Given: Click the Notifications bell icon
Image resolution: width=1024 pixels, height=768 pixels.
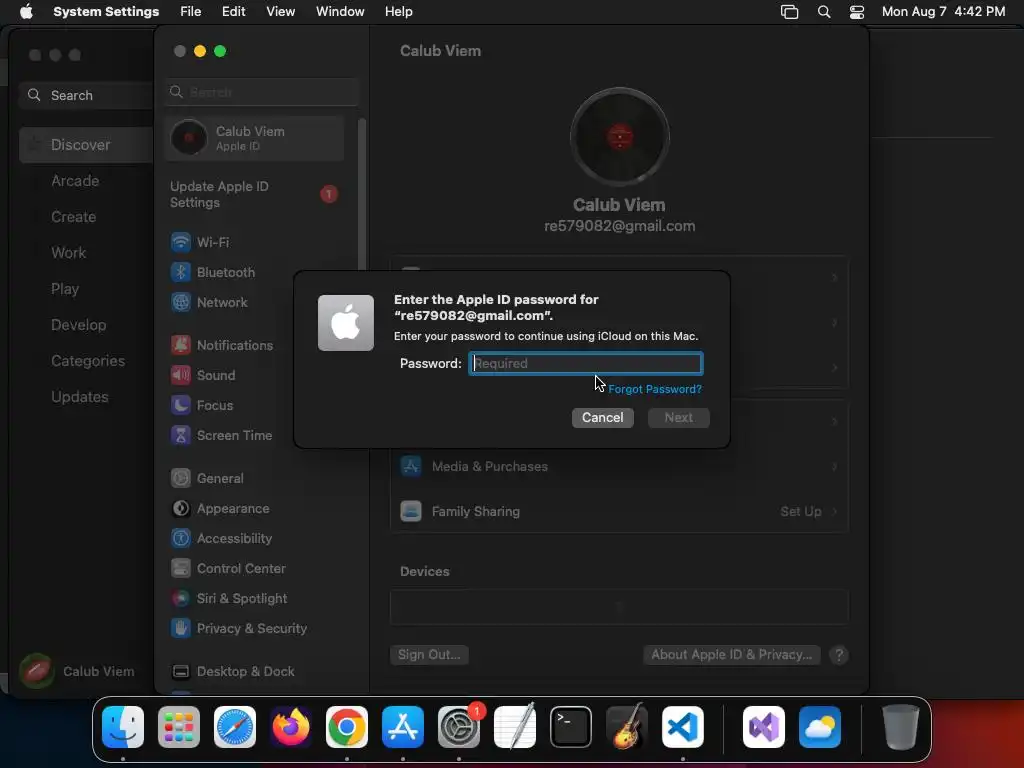Looking at the screenshot, I should point(180,345).
